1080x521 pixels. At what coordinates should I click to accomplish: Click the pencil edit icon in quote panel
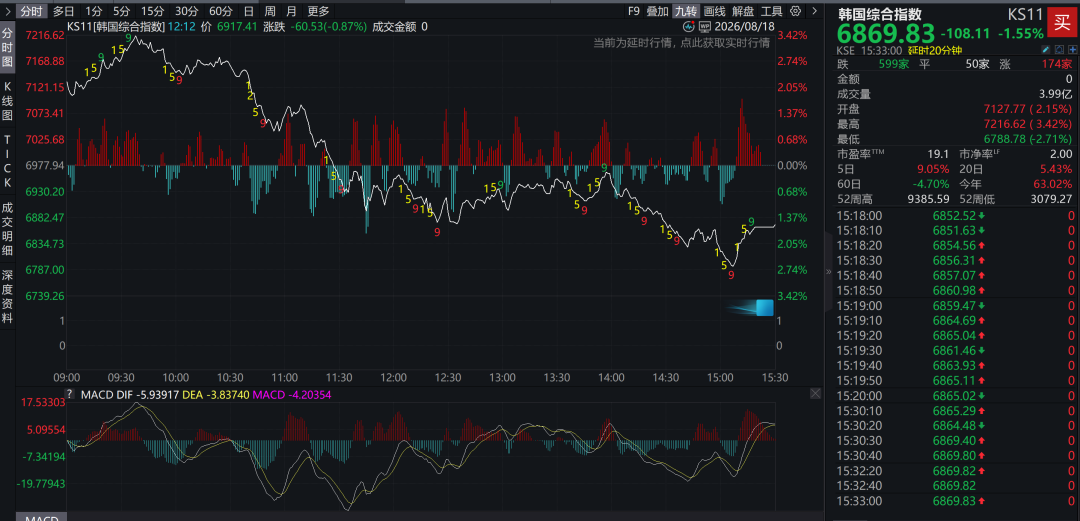pos(1046,50)
